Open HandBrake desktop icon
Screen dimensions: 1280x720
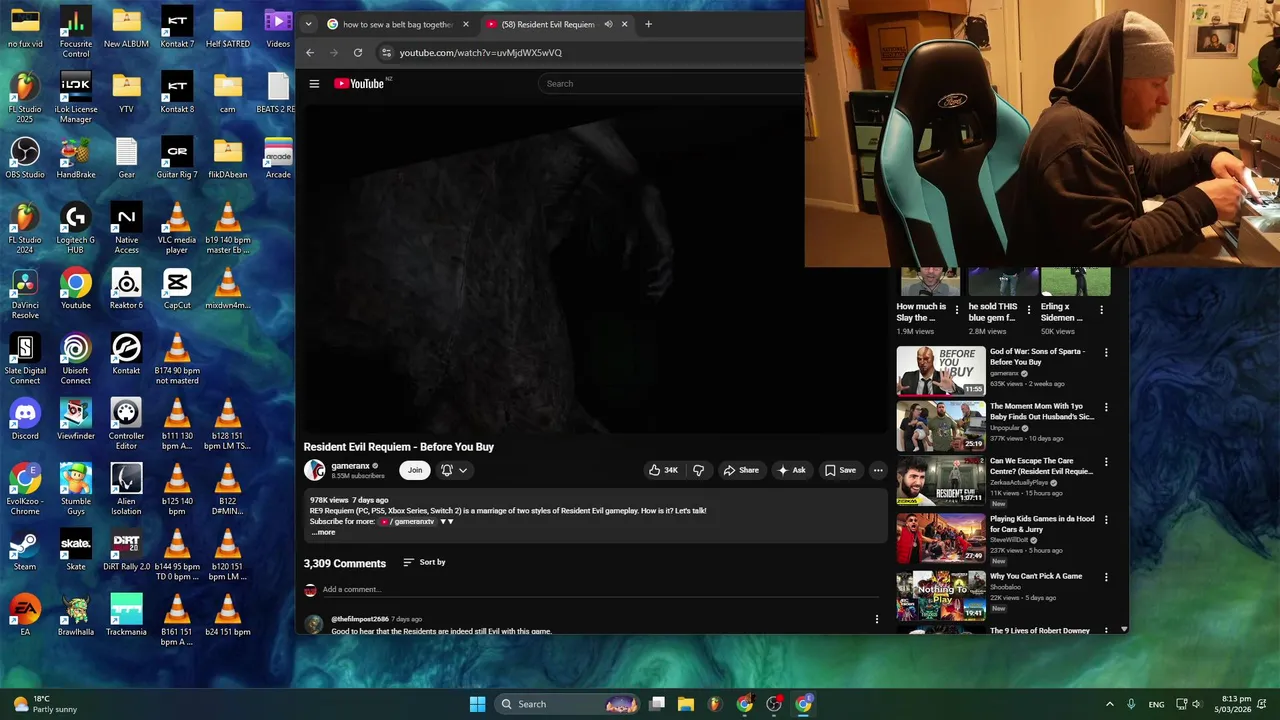[76, 159]
